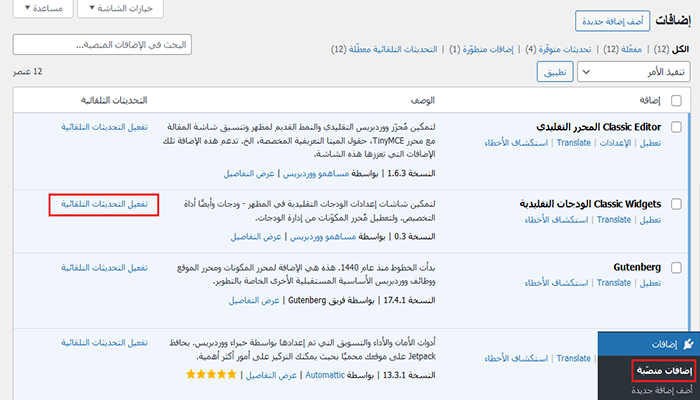
Task: Click the إضافة column header
Action: 650,100
